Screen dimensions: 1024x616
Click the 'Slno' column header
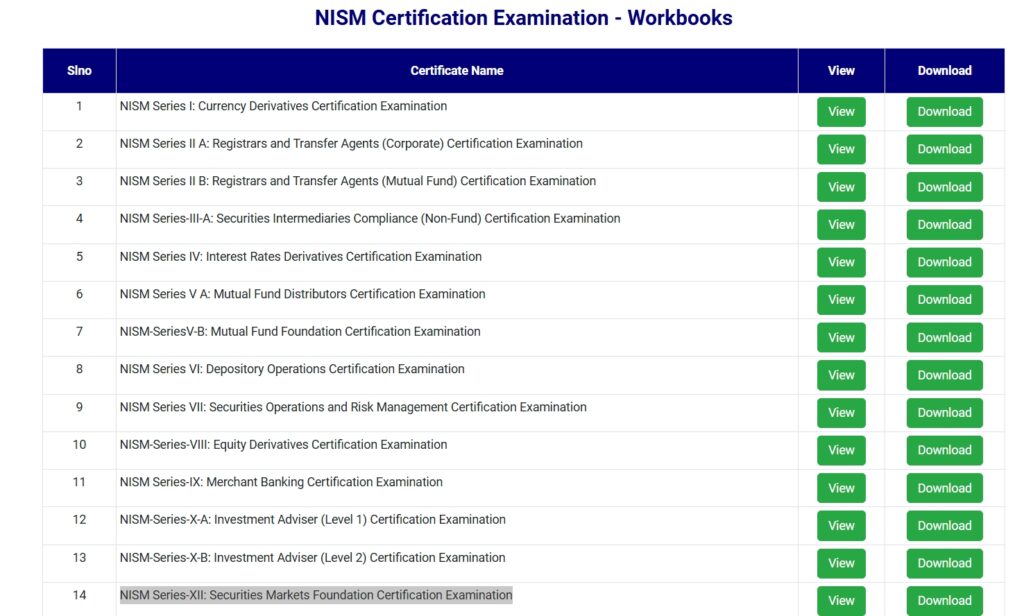79,71
